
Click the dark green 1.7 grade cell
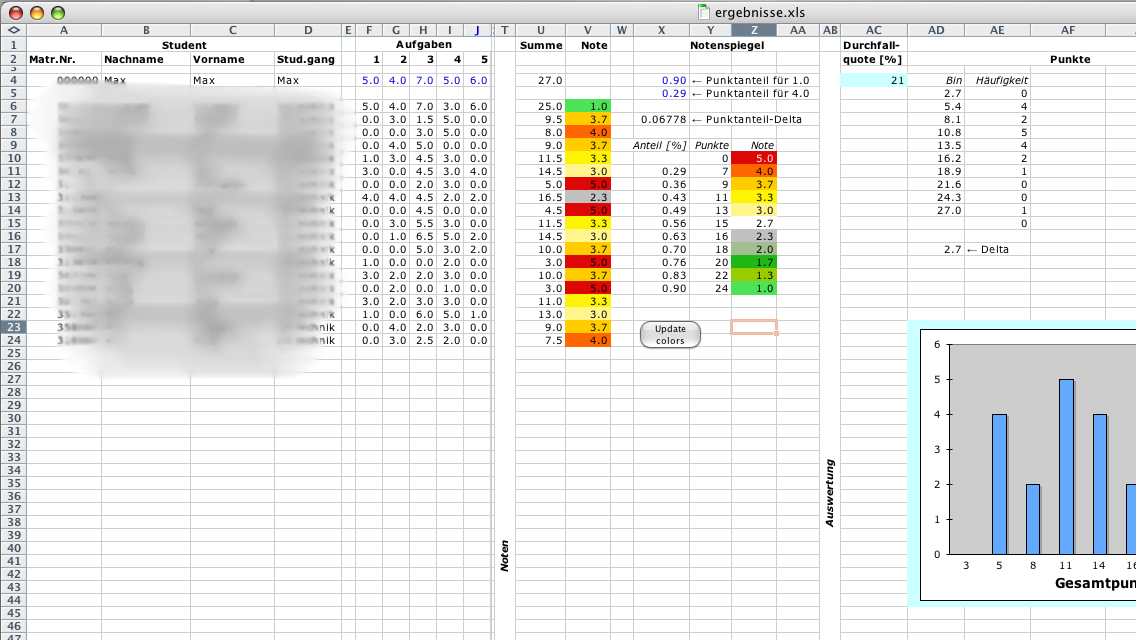point(753,262)
